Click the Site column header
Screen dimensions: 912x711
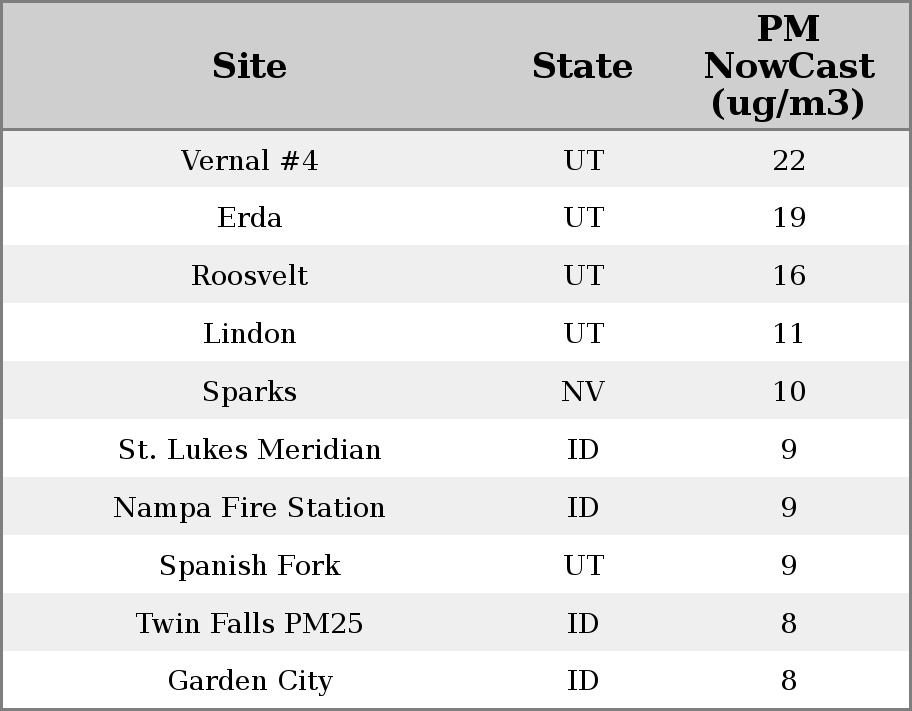[249, 66]
